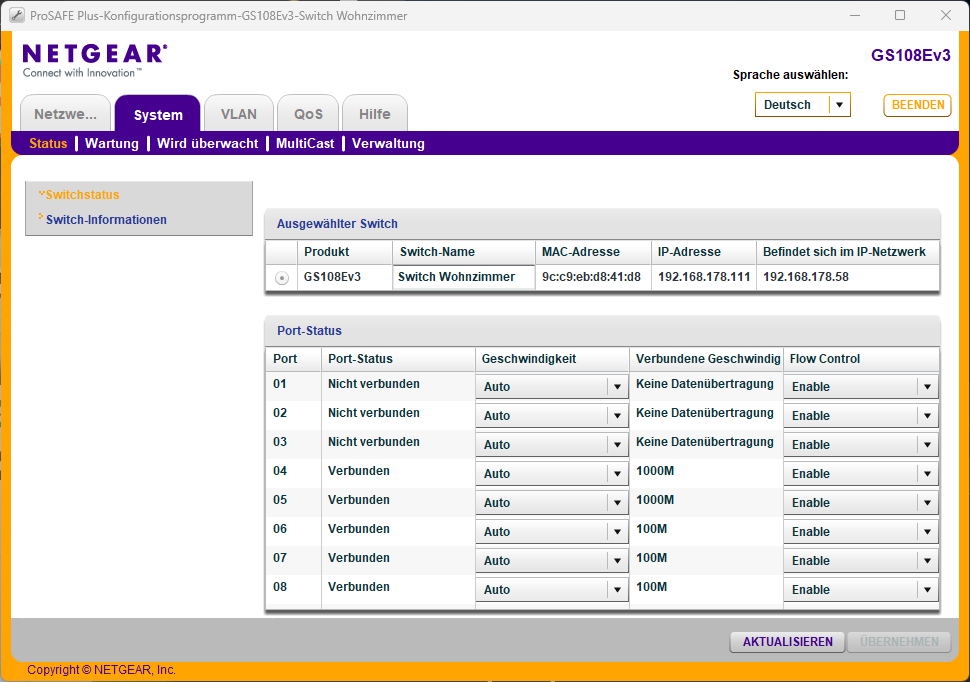Click port 05 1000M connected speed
Screen dimensions: 970x682
coord(655,499)
